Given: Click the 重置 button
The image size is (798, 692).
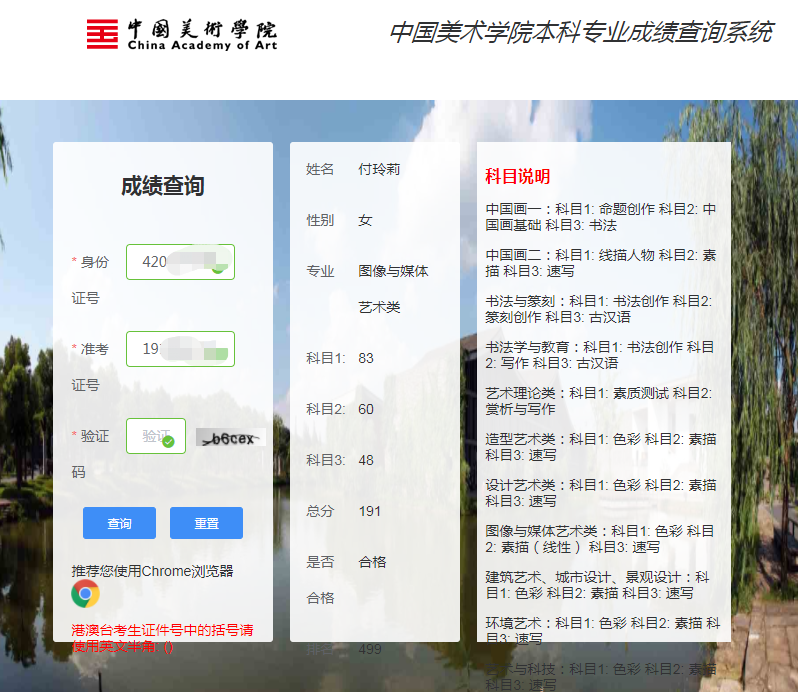Looking at the screenshot, I should tap(206, 523).
